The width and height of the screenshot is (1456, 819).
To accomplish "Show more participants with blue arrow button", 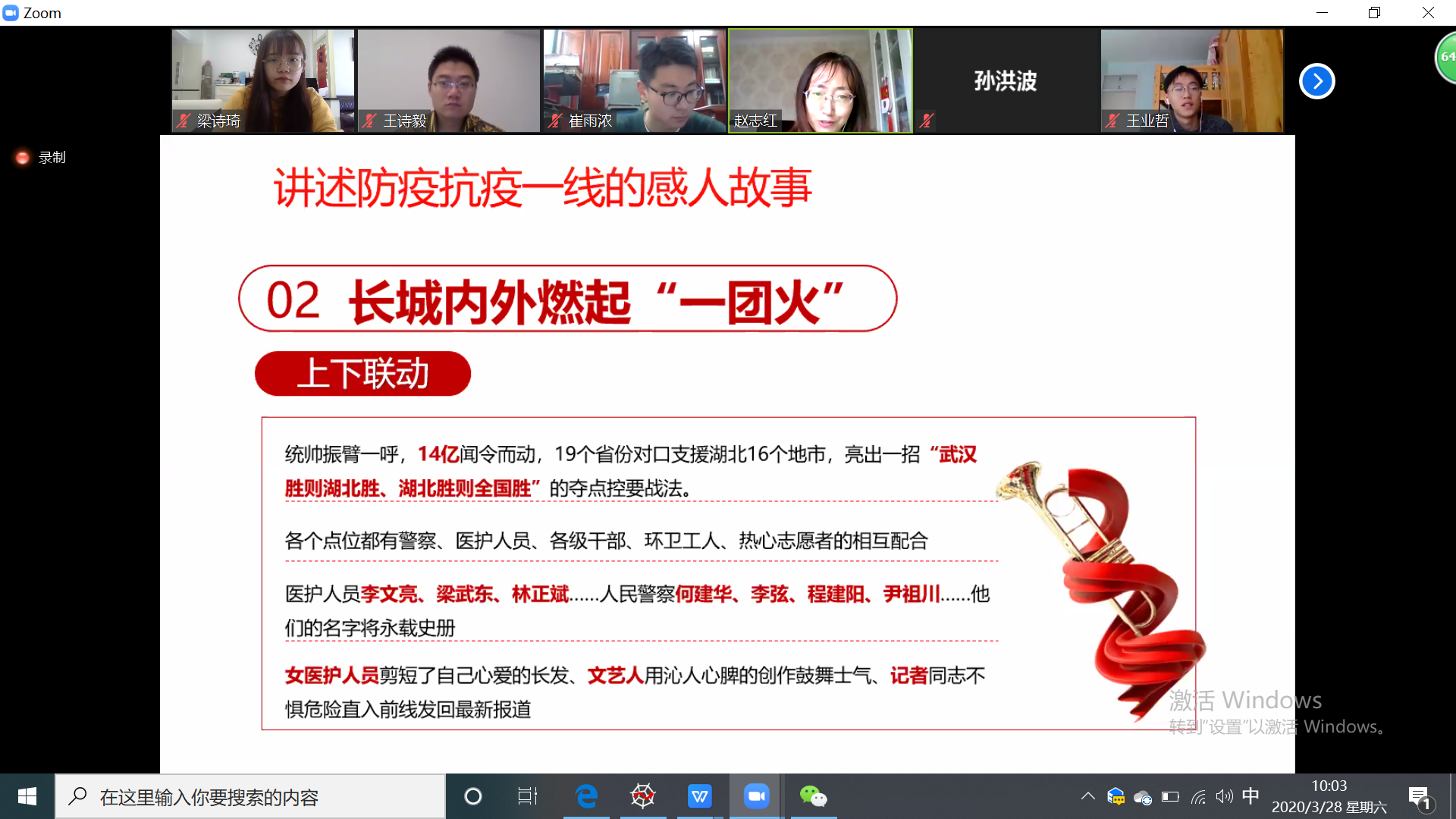I will (x=1316, y=81).
